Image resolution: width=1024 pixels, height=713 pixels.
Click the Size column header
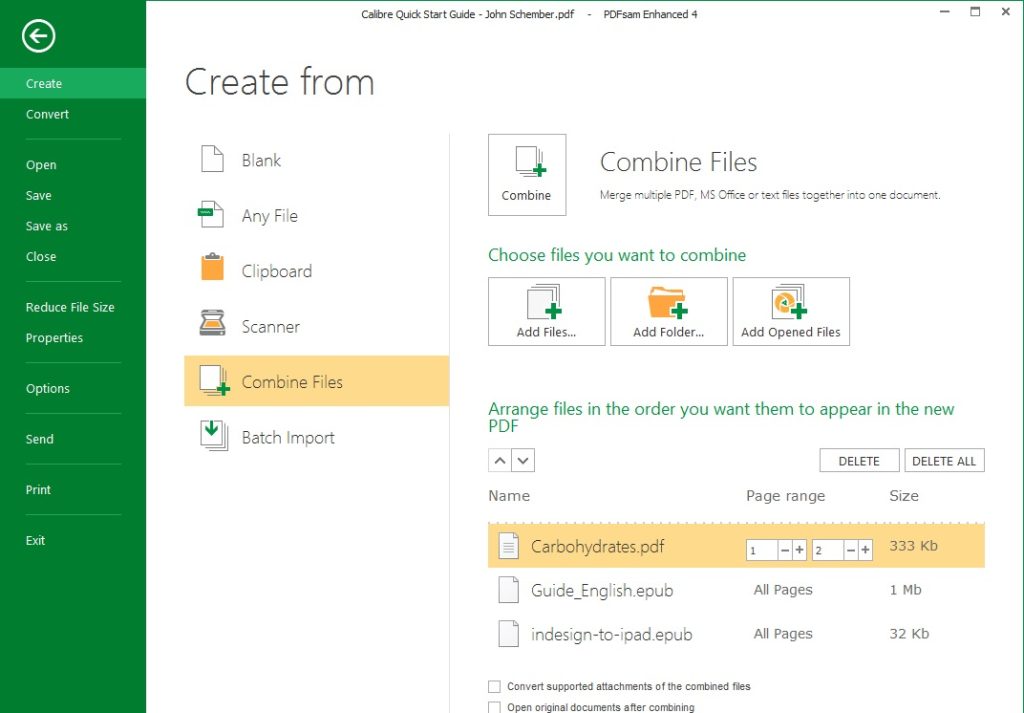coord(904,496)
